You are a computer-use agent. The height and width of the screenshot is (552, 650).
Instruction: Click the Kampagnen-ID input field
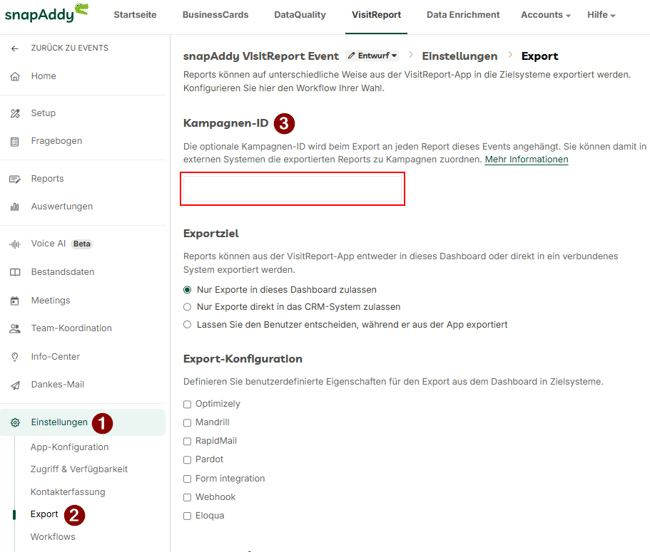tap(293, 189)
